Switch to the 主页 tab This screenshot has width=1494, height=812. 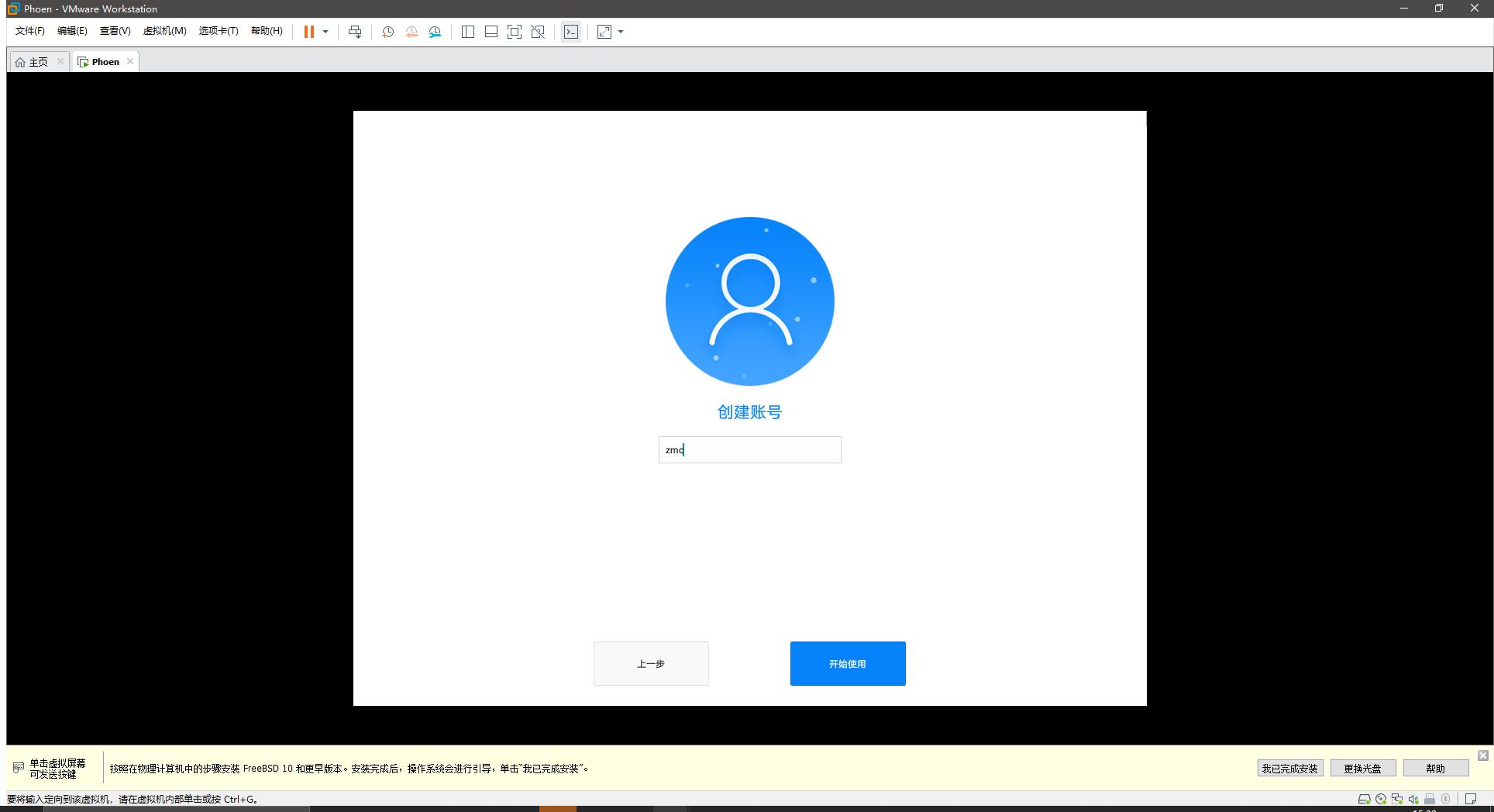pyautogui.click(x=37, y=61)
